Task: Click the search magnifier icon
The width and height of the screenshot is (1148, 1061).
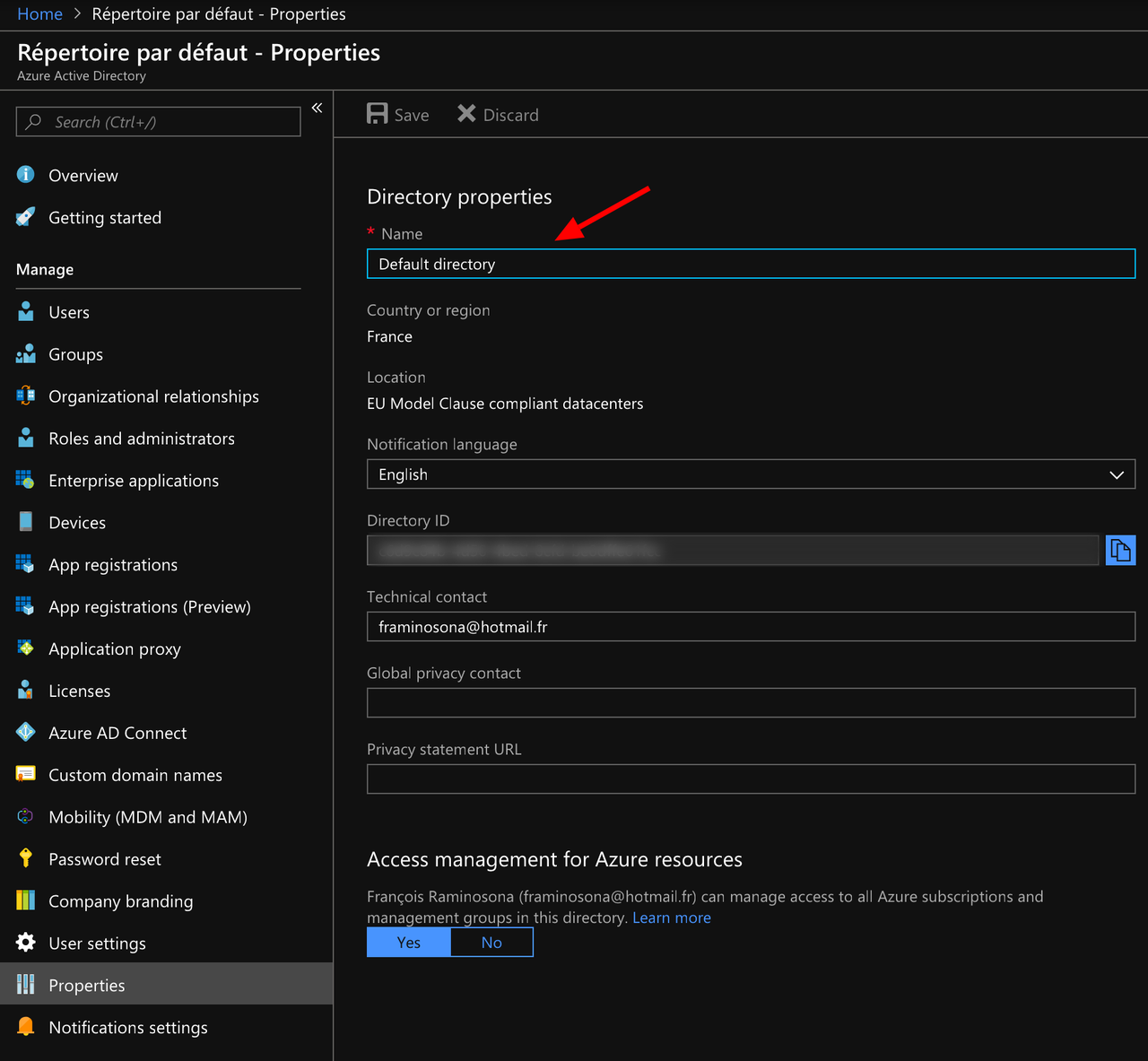Action: [x=33, y=121]
